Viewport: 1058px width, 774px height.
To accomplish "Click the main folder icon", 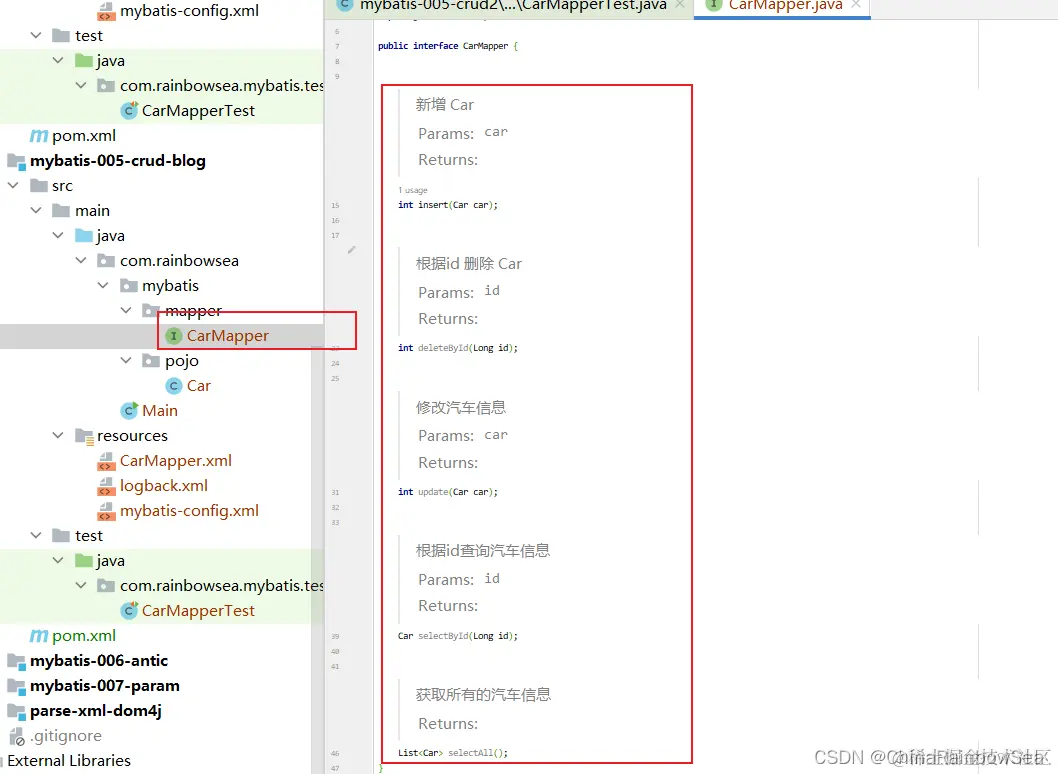I will pos(61,211).
